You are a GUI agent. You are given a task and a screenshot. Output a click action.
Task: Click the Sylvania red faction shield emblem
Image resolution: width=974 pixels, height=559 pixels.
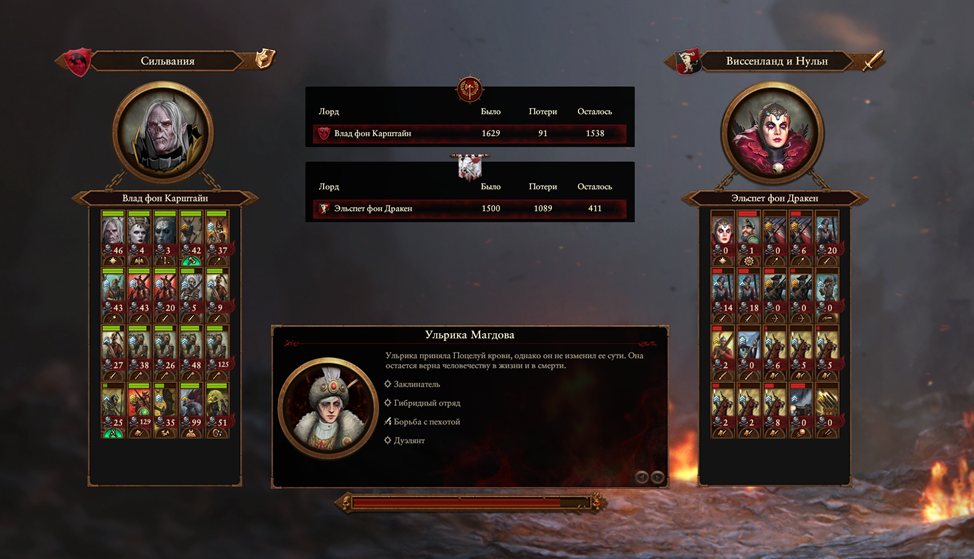pyautogui.click(x=78, y=61)
